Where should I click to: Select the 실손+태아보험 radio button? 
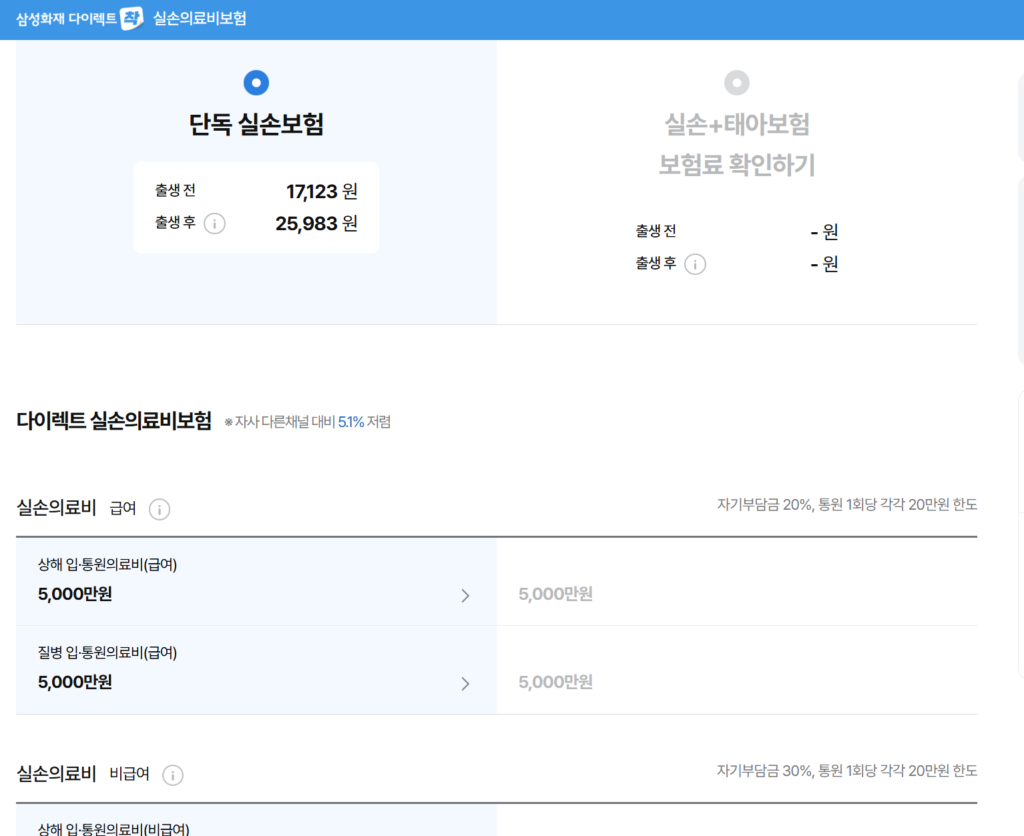pyautogui.click(x=737, y=82)
